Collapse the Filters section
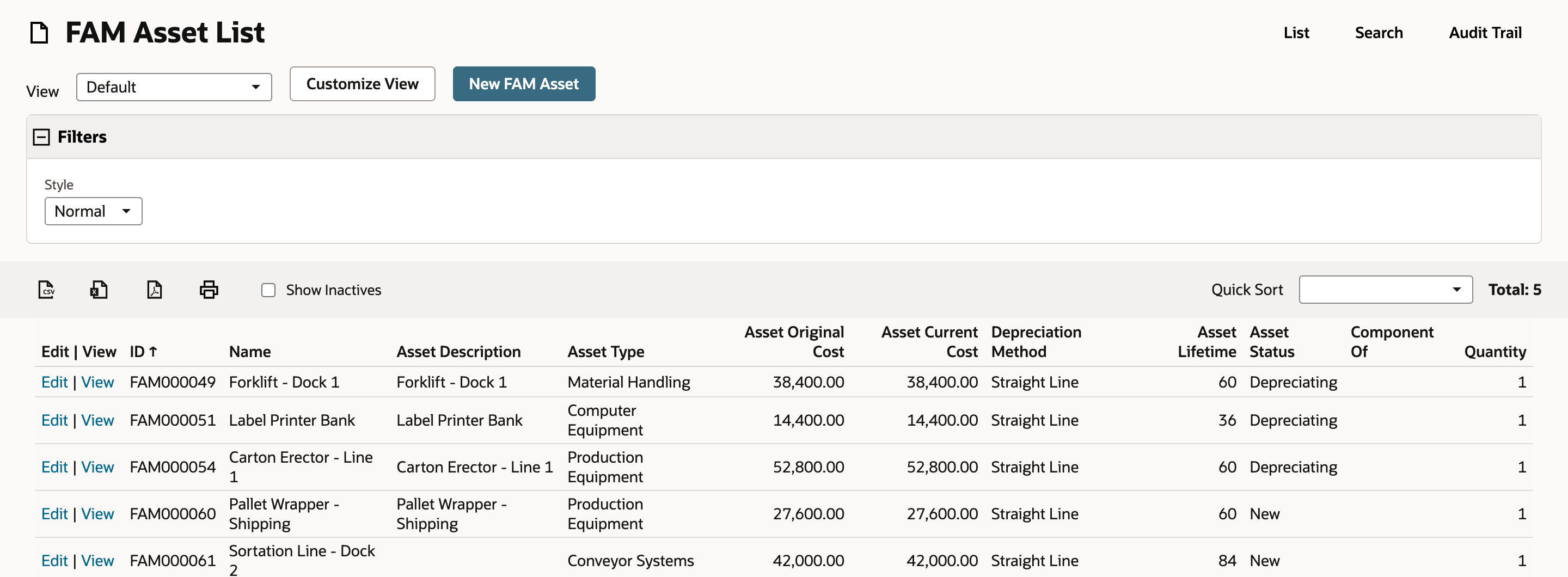Image resolution: width=1568 pixels, height=577 pixels. tap(41, 137)
